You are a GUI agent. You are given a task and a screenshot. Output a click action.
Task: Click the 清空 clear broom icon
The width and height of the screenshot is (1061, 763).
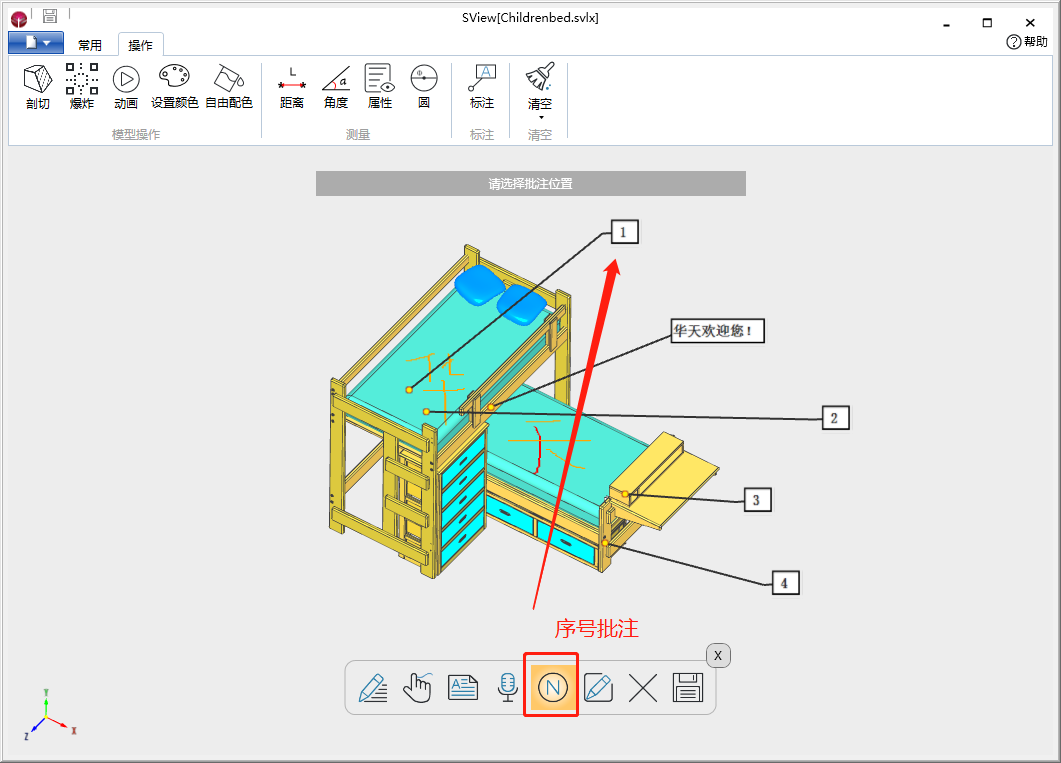(540, 77)
